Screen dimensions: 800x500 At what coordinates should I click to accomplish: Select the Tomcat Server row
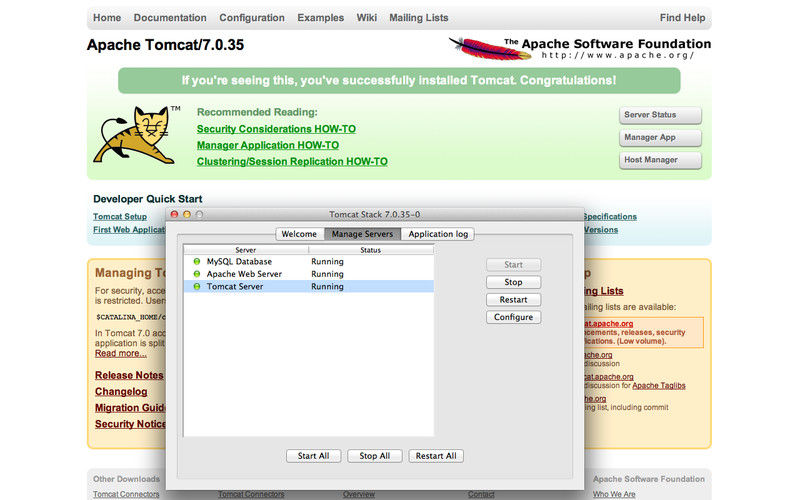(x=309, y=286)
